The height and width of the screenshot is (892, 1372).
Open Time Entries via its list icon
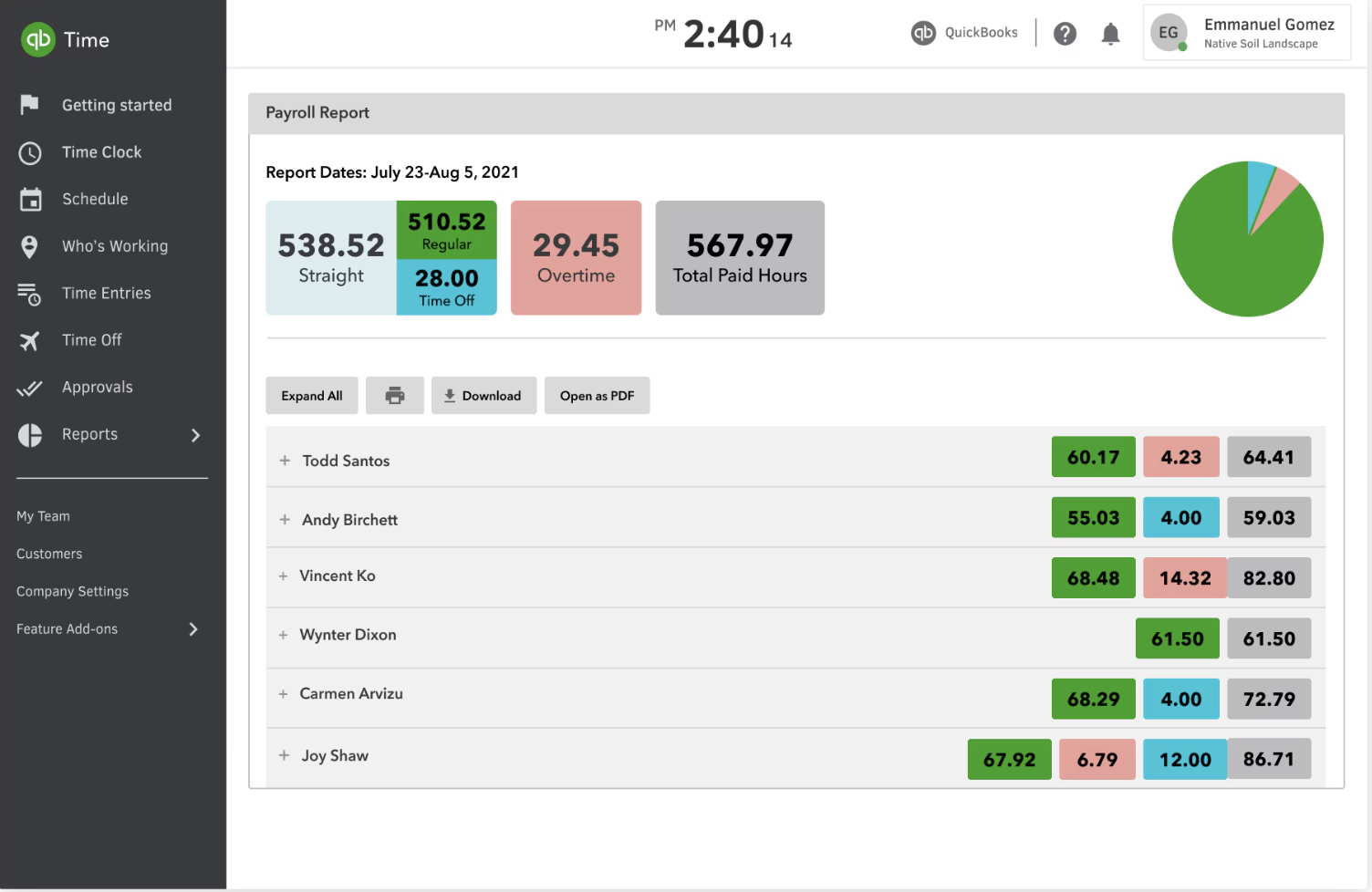(x=30, y=293)
